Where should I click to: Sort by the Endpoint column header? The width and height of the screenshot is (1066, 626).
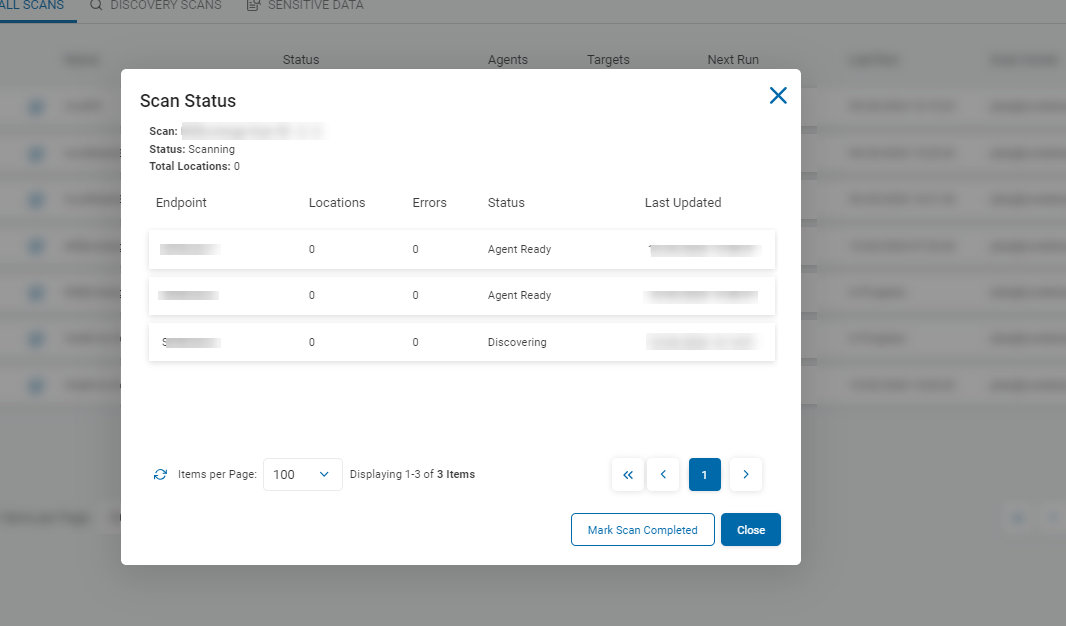tap(181, 202)
